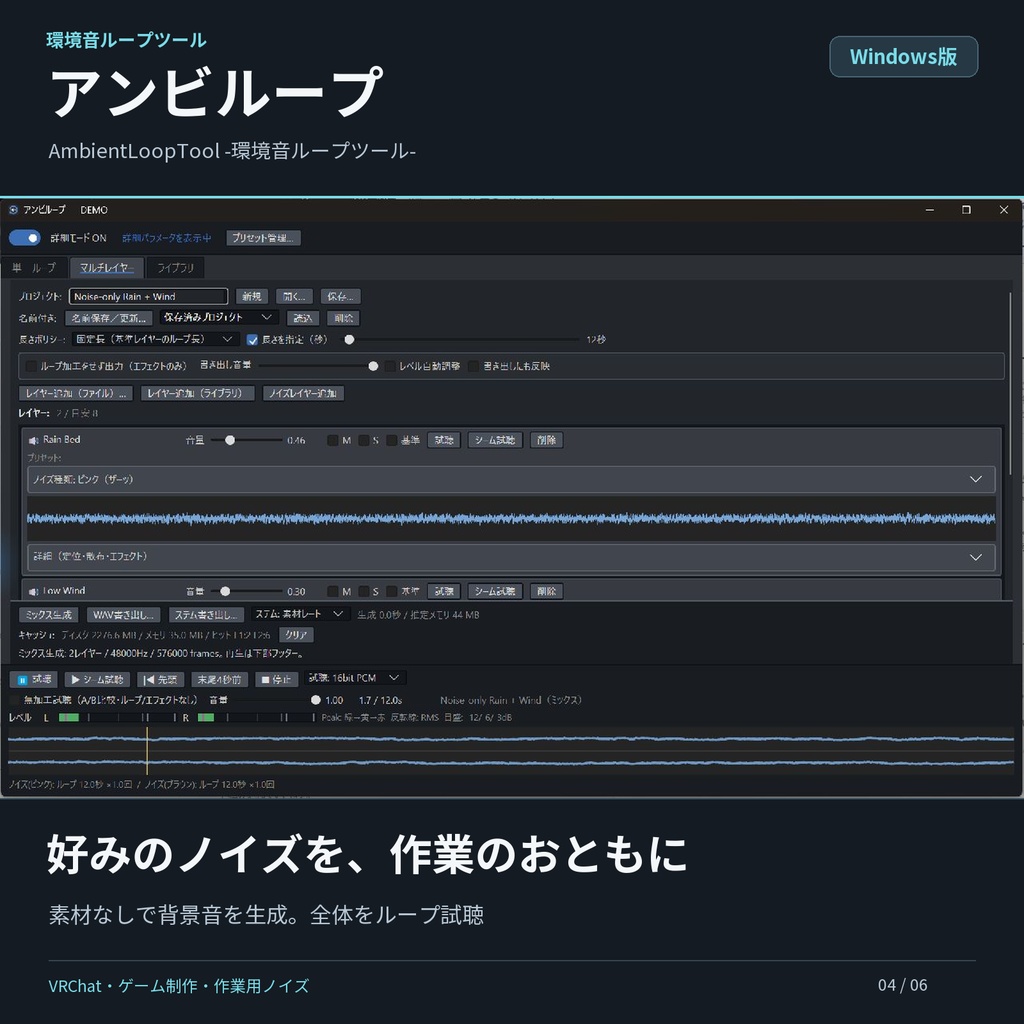Click the speaker icon beside Rain Bed
Screen dimensions: 1024x1024
tap(33, 441)
